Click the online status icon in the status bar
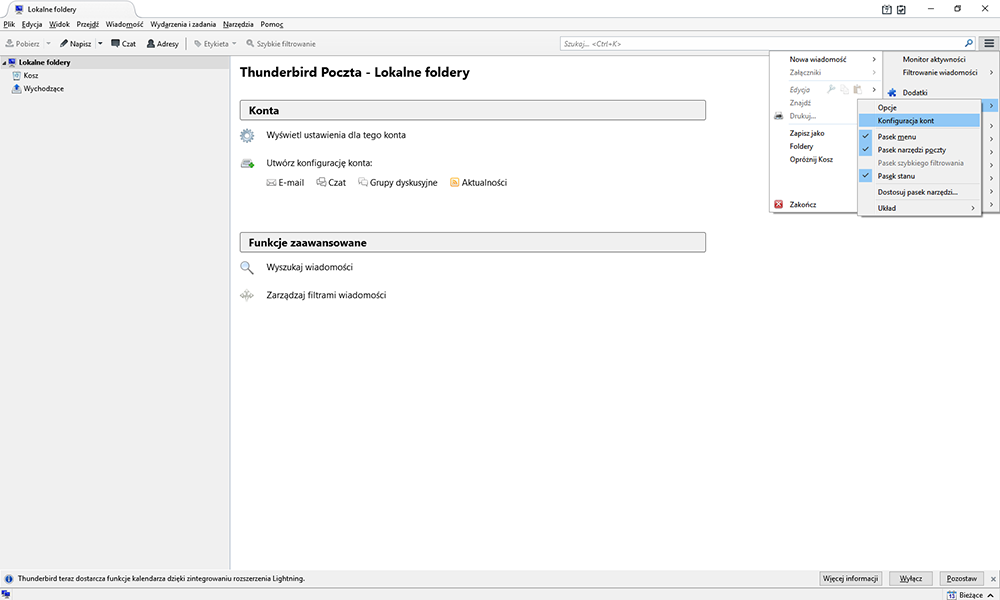The image size is (1000, 600). tap(6, 594)
